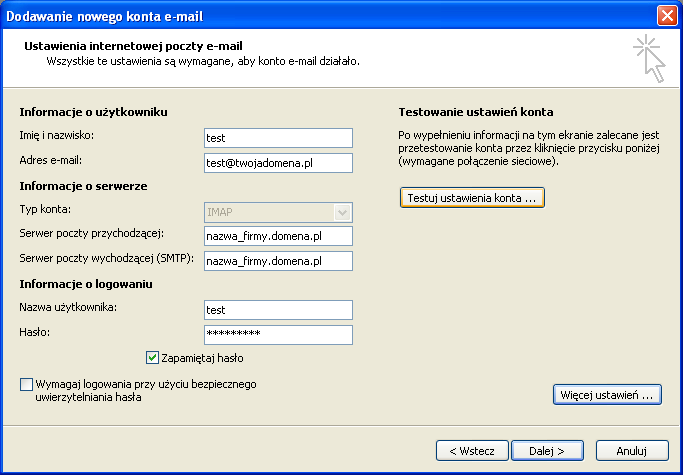683x475 pixels.
Task: Click the Testowanie ustawień konta heading
Action: (475, 112)
